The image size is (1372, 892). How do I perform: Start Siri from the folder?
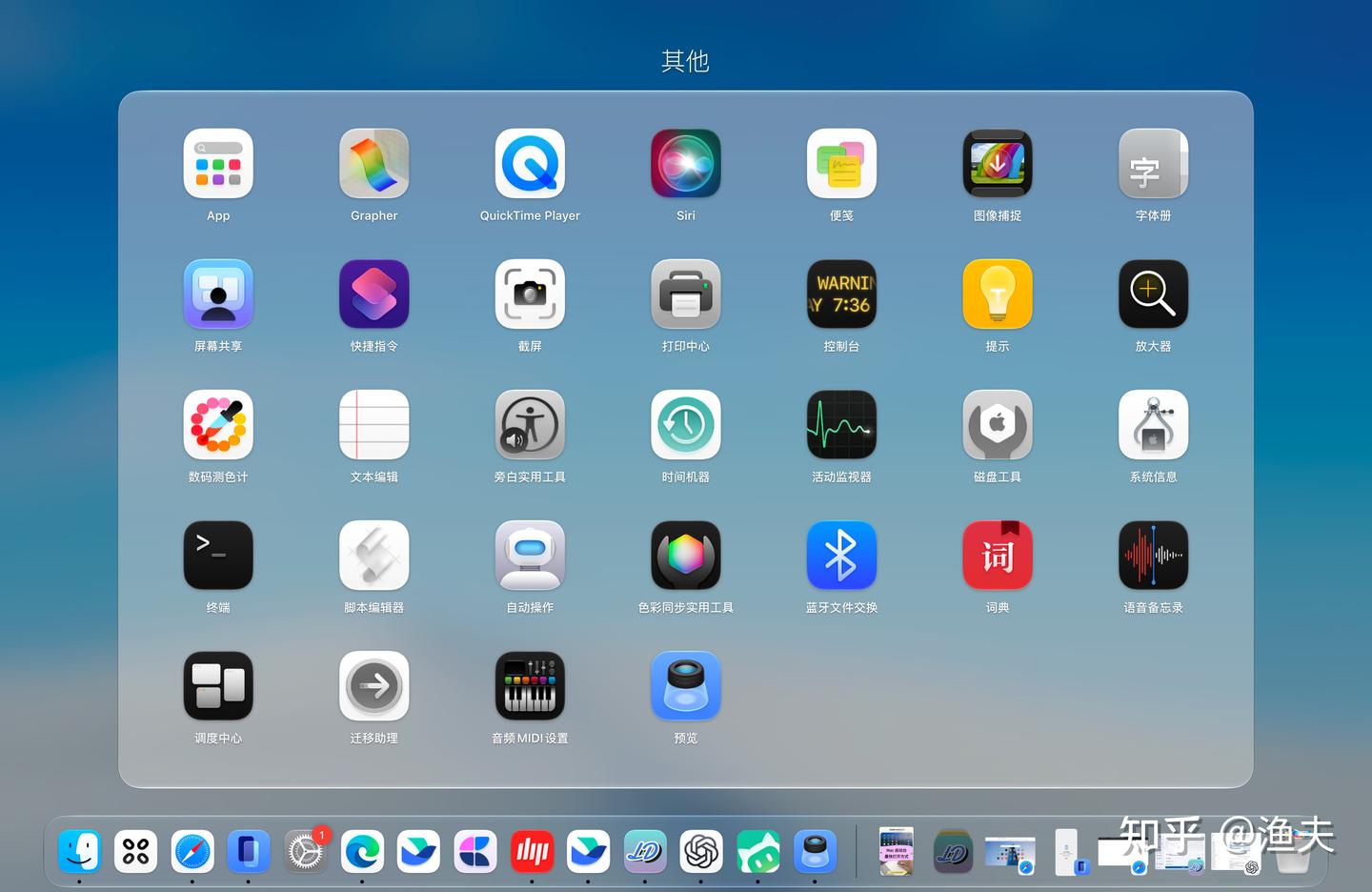click(686, 164)
